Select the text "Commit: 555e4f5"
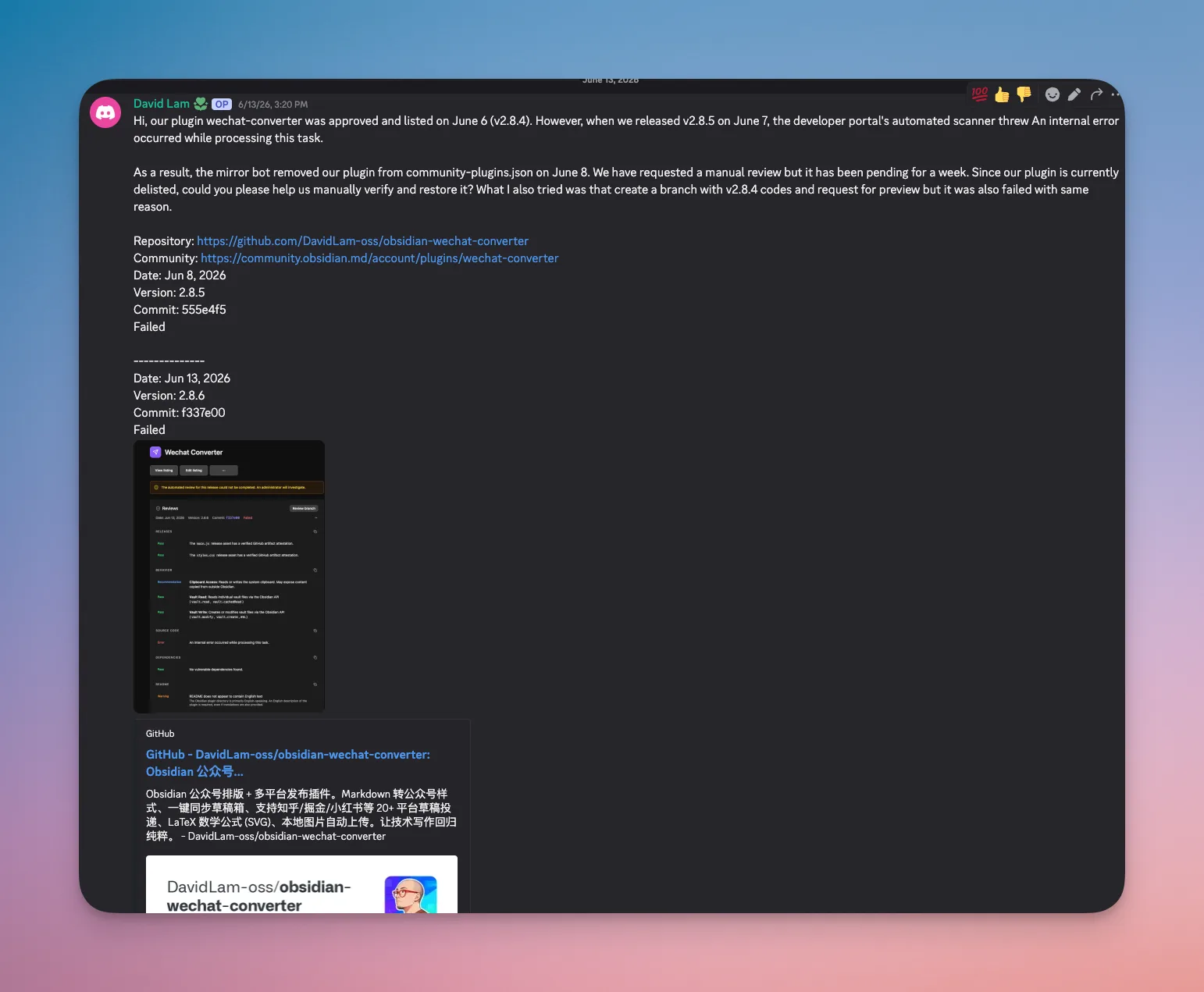 (x=180, y=310)
